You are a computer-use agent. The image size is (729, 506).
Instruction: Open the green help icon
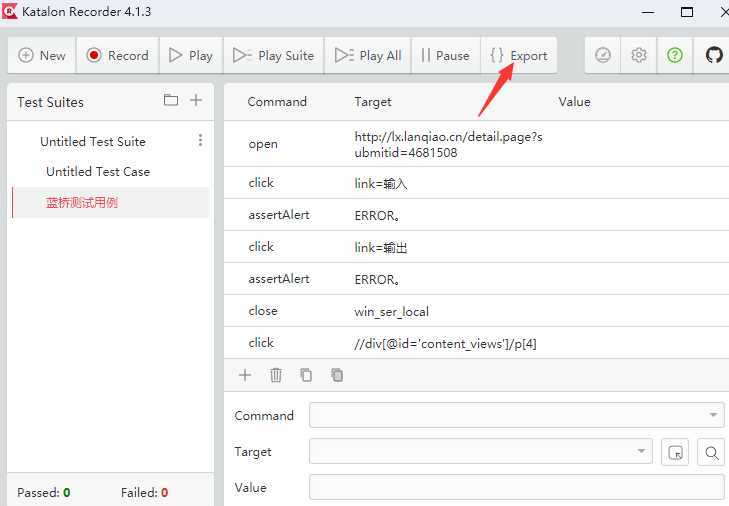click(x=675, y=55)
